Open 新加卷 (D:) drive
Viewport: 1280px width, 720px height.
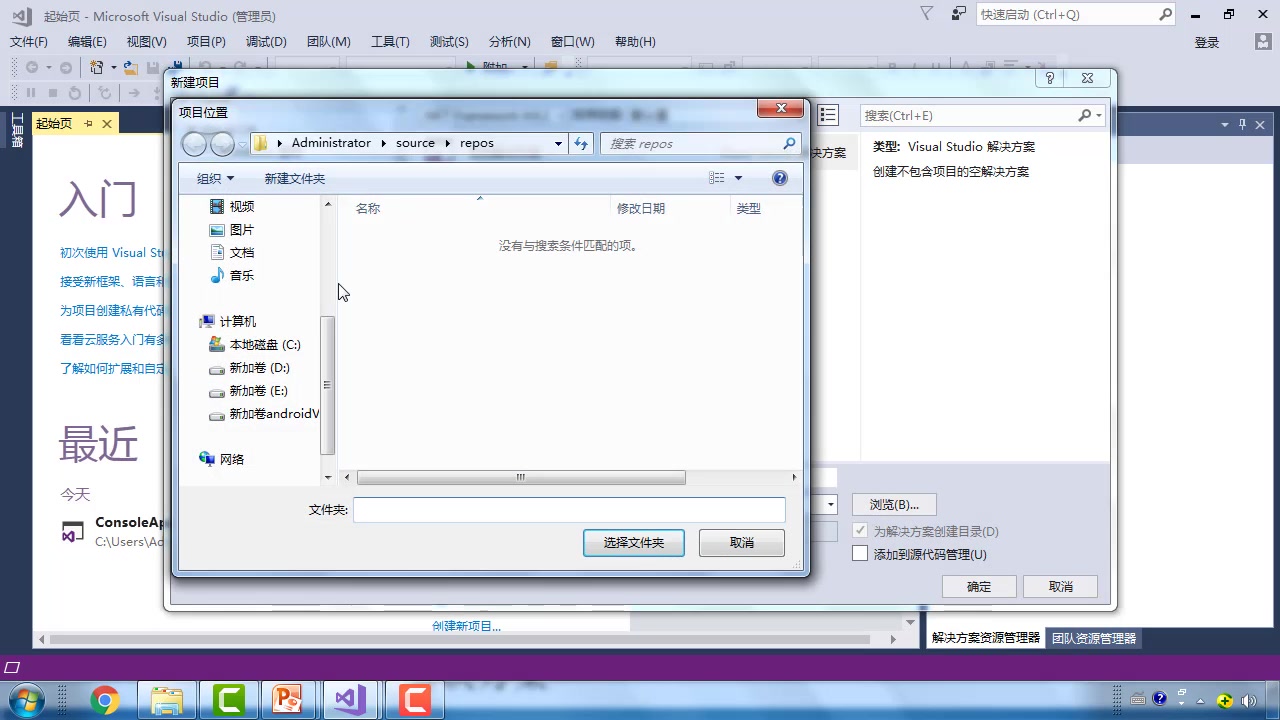coord(249,367)
